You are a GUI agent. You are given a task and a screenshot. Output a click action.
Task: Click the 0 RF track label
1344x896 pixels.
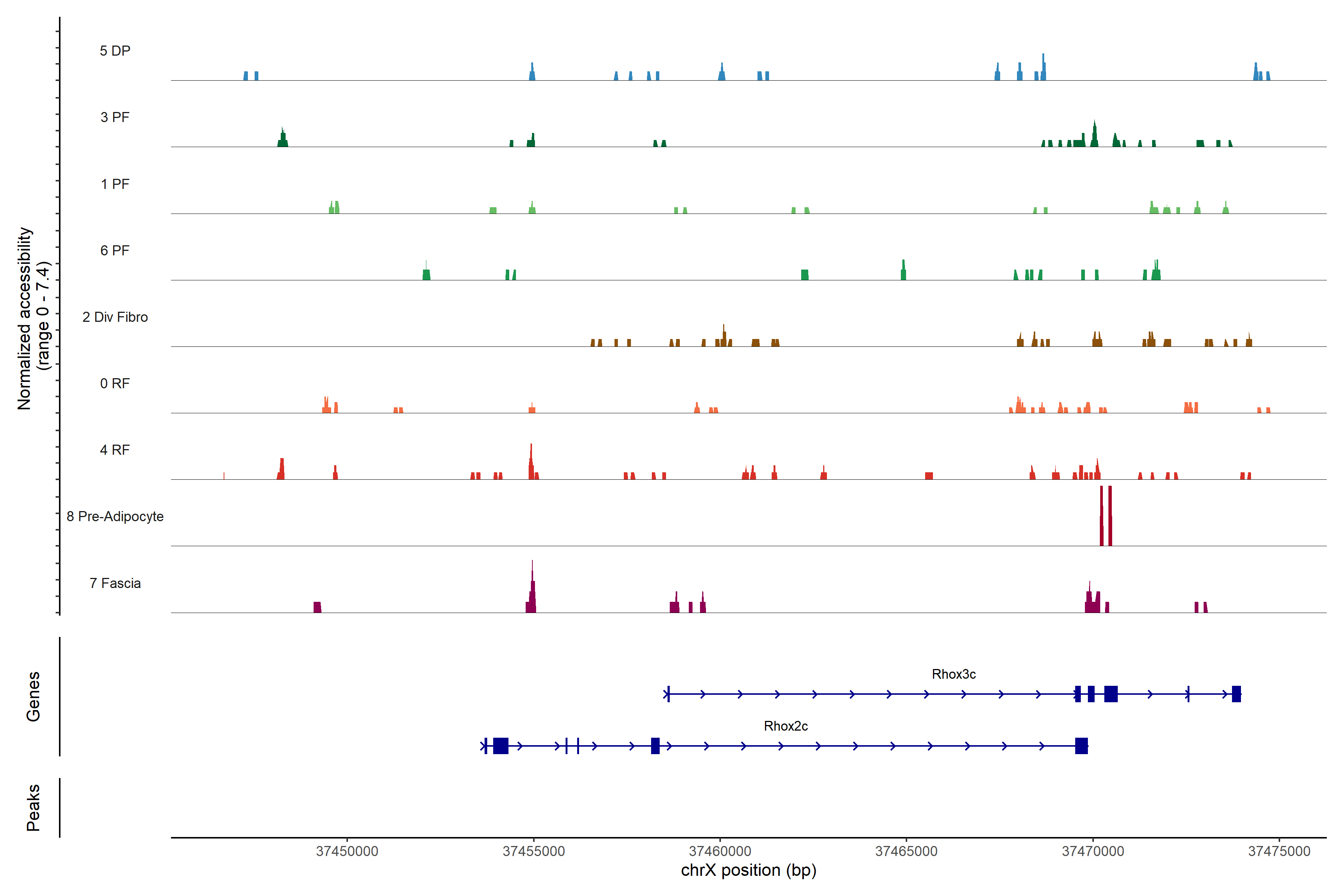click(x=115, y=383)
